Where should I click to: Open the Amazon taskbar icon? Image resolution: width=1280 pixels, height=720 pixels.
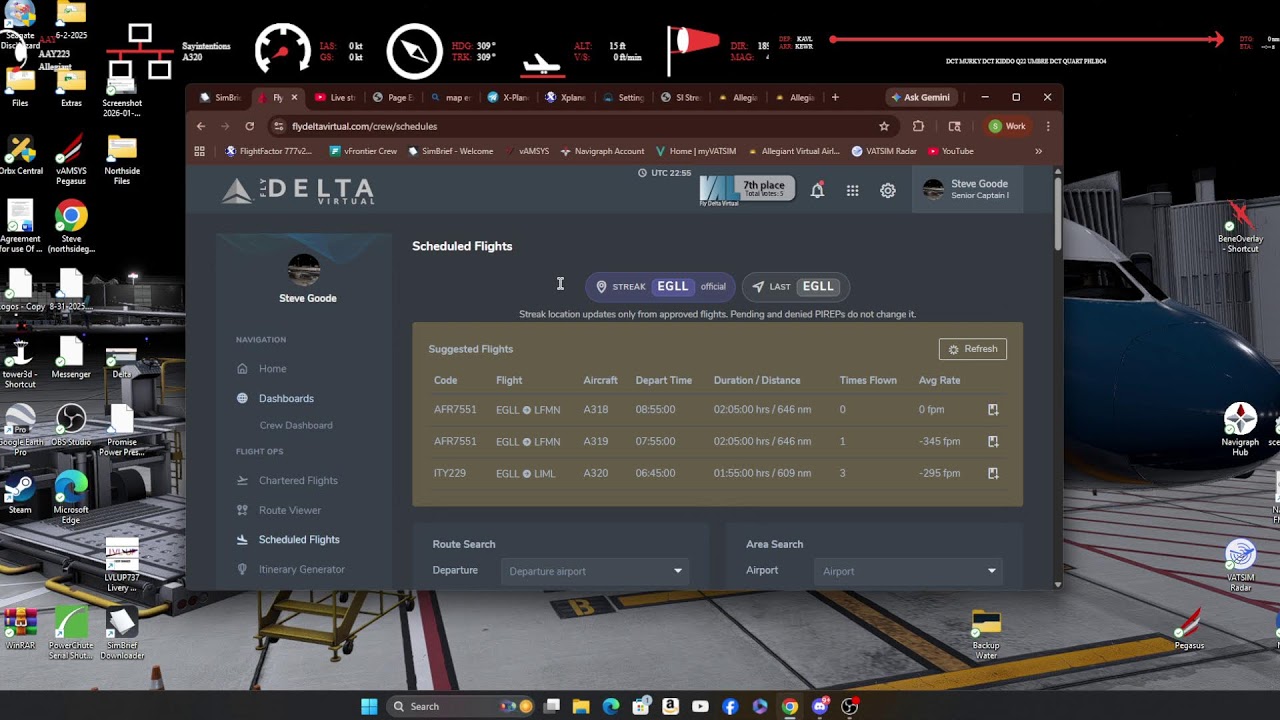(x=670, y=706)
